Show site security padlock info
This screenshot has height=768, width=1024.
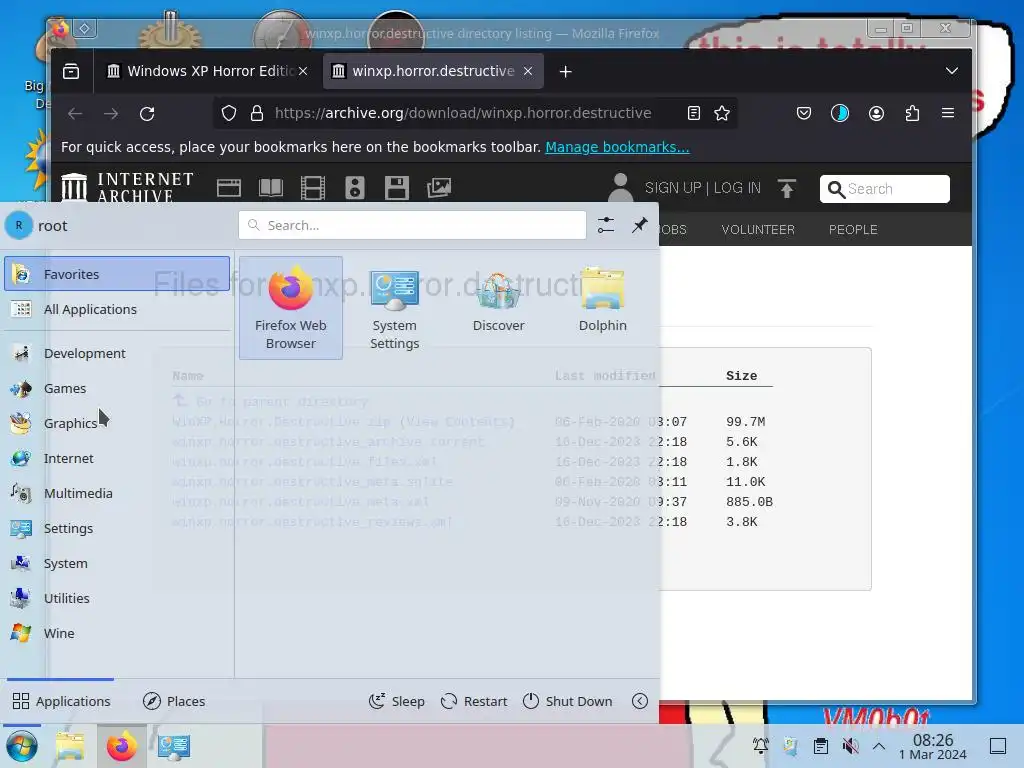257,114
